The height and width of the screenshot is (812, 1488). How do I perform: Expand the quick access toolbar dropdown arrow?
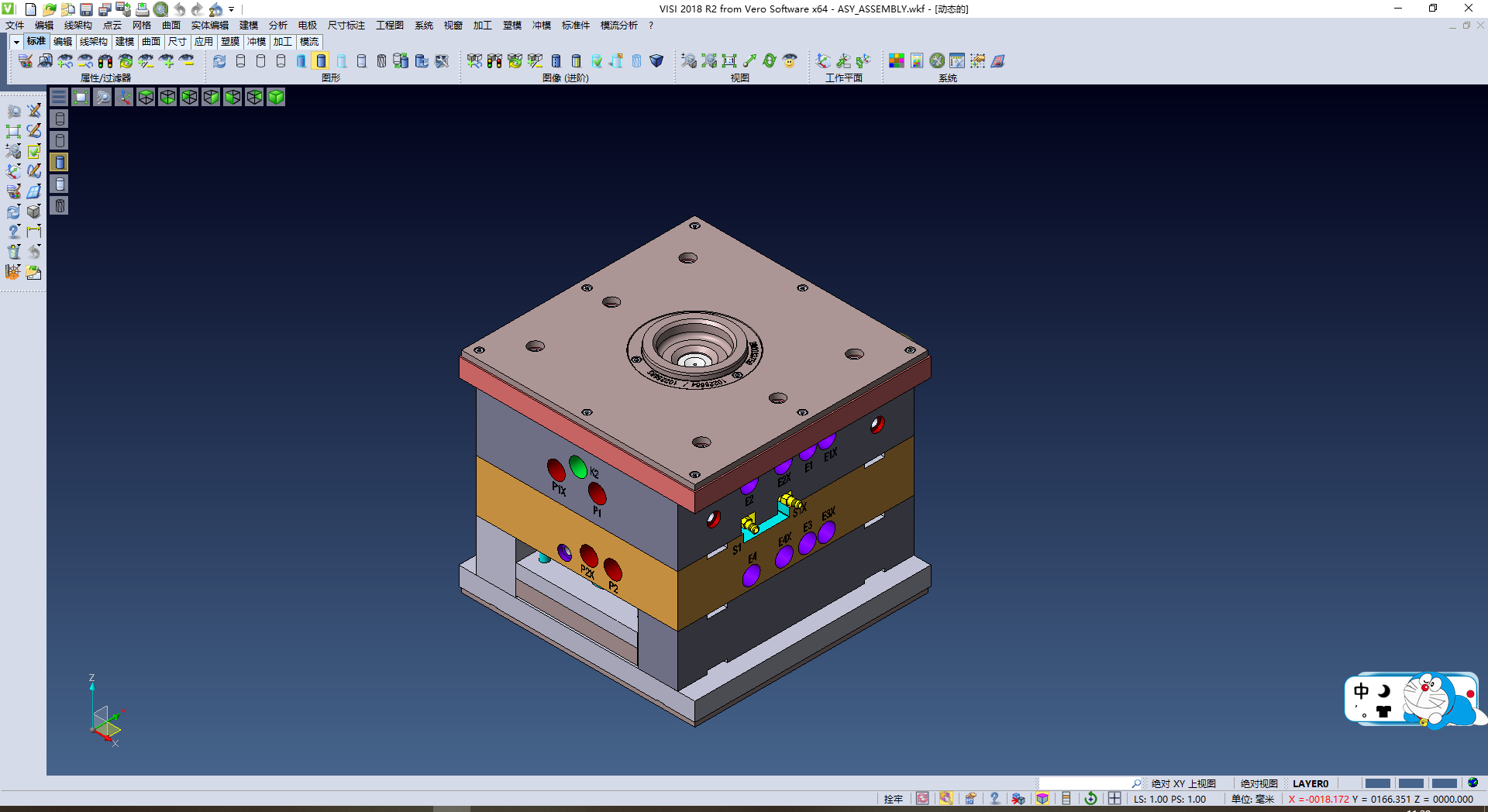(x=232, y=9)
